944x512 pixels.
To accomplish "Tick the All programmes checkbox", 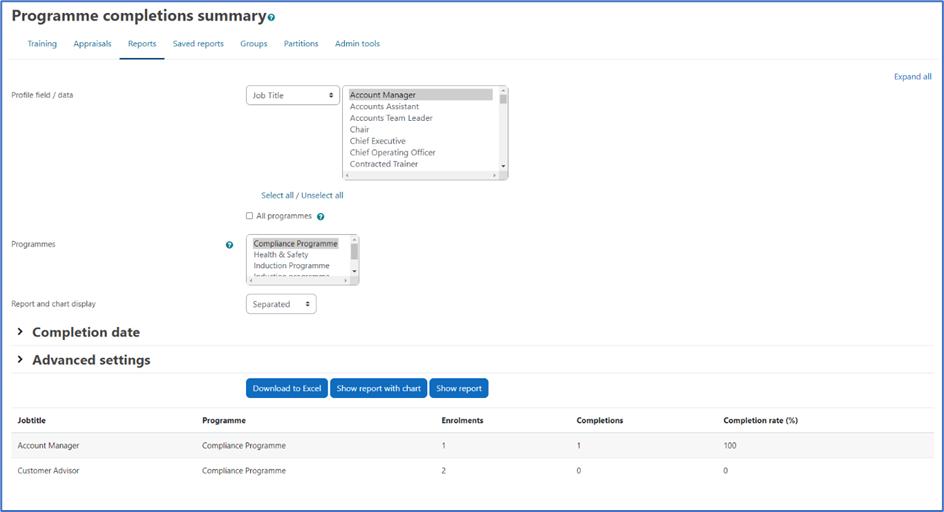I will point(249,216).
